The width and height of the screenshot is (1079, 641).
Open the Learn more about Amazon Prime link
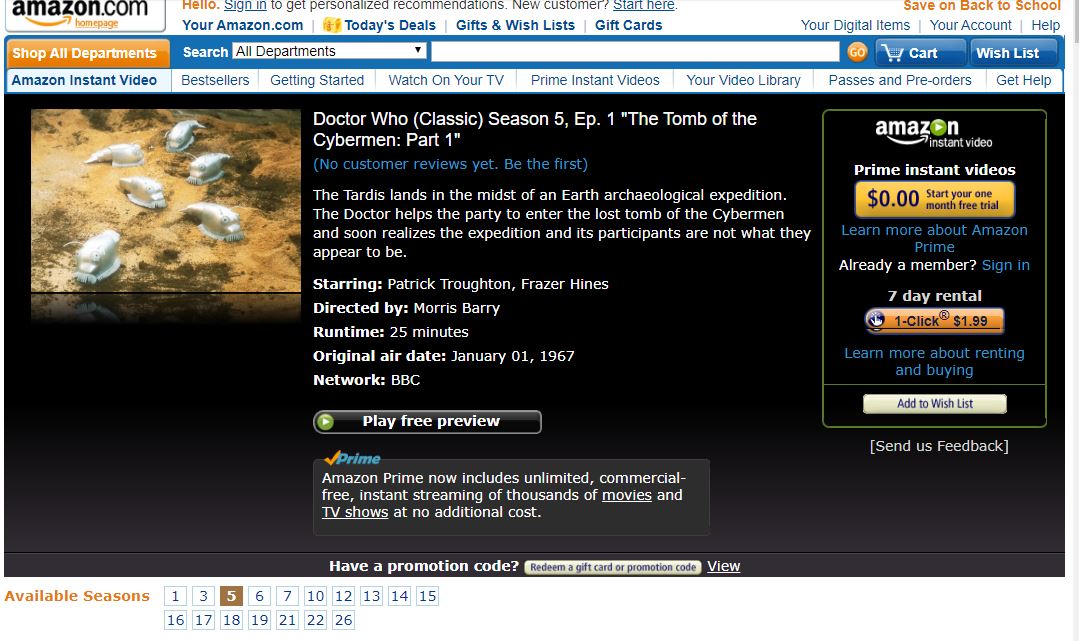click(x=934, y=238)
